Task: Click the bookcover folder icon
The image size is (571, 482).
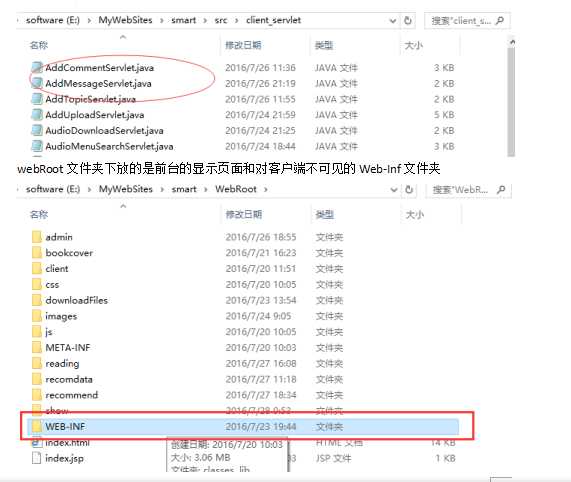Action: [x=37, y=253]
